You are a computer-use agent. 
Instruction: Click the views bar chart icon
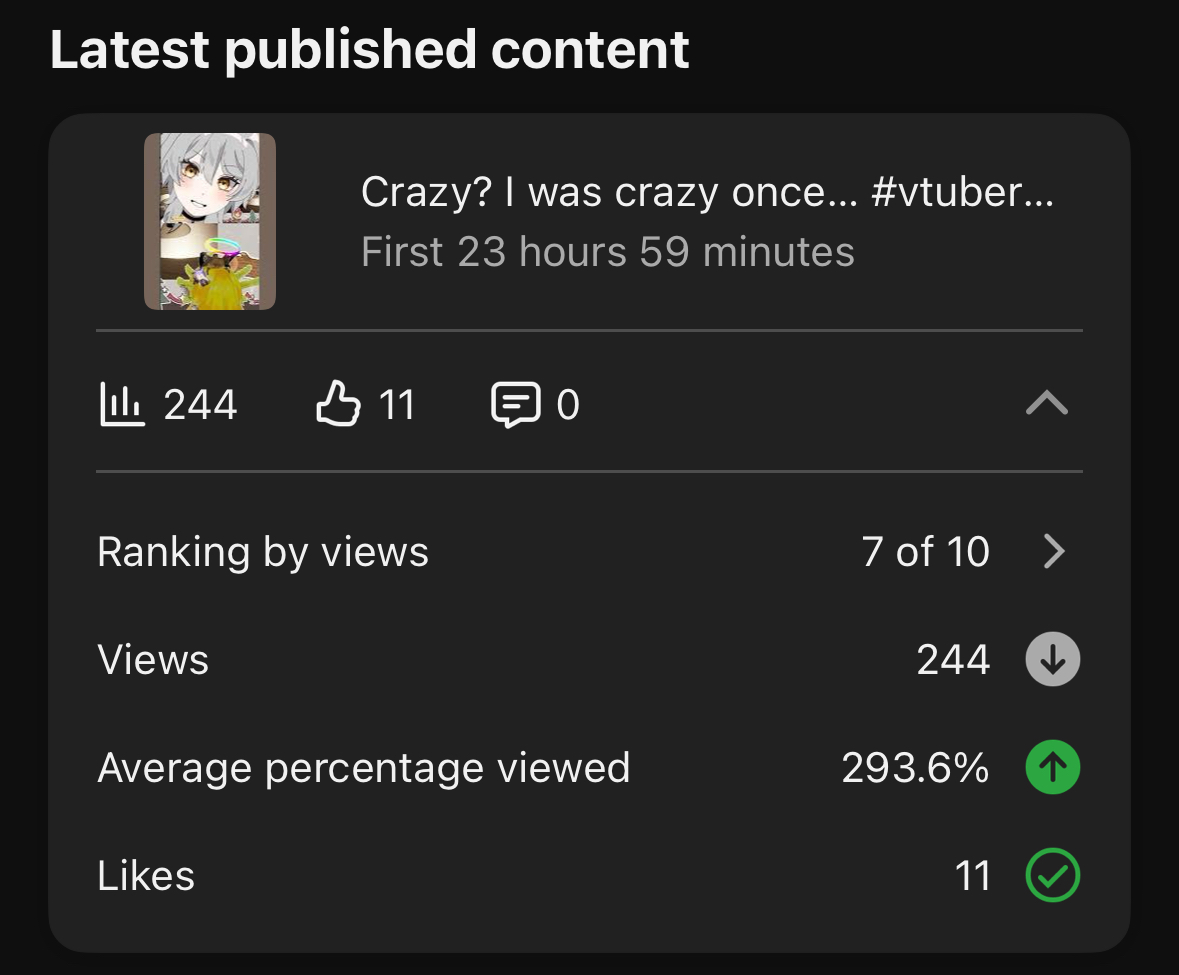[x=122, y=404]
